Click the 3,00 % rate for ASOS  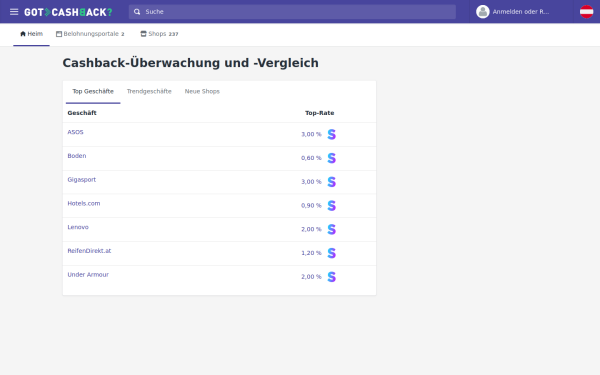(x=311, y=134)
